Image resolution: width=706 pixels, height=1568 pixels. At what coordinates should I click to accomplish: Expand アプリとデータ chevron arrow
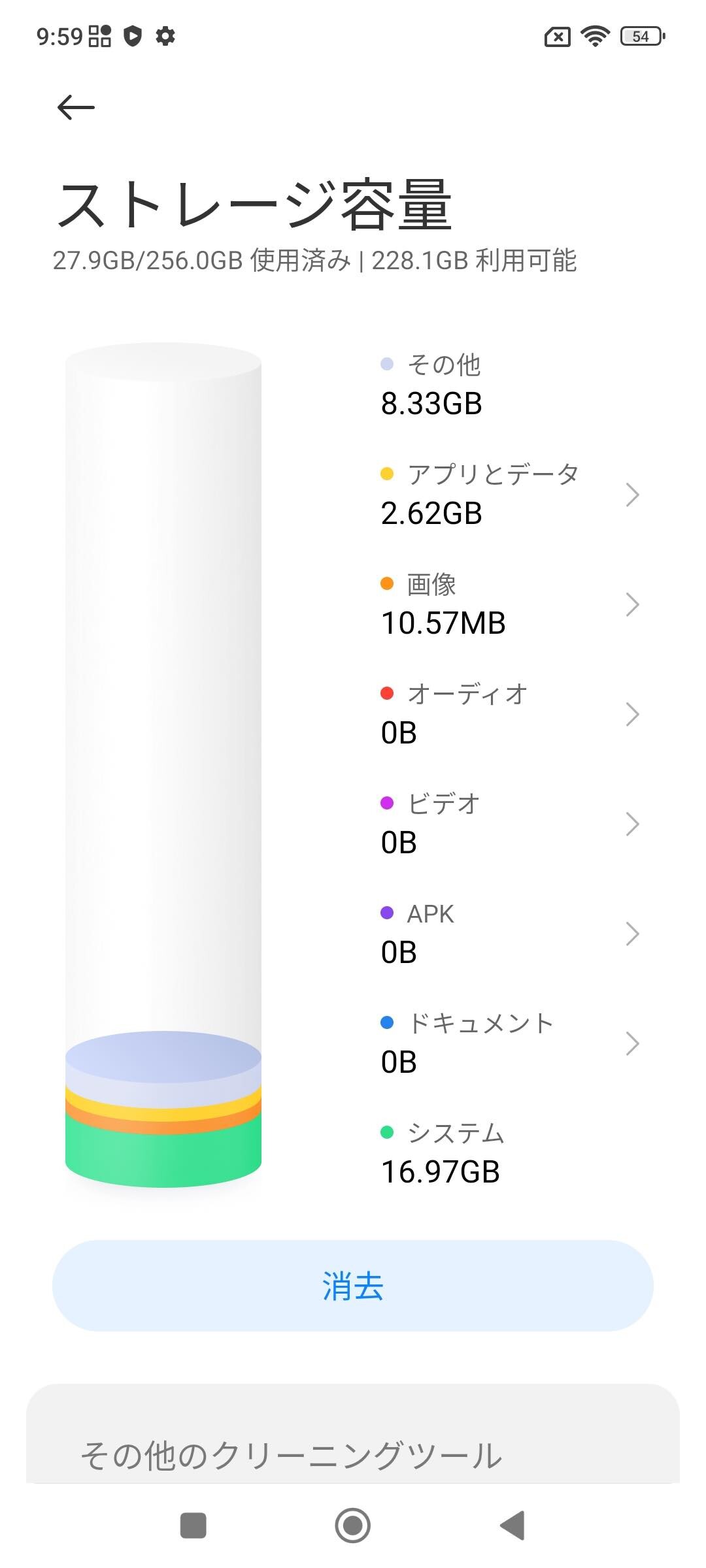(631, 495)
